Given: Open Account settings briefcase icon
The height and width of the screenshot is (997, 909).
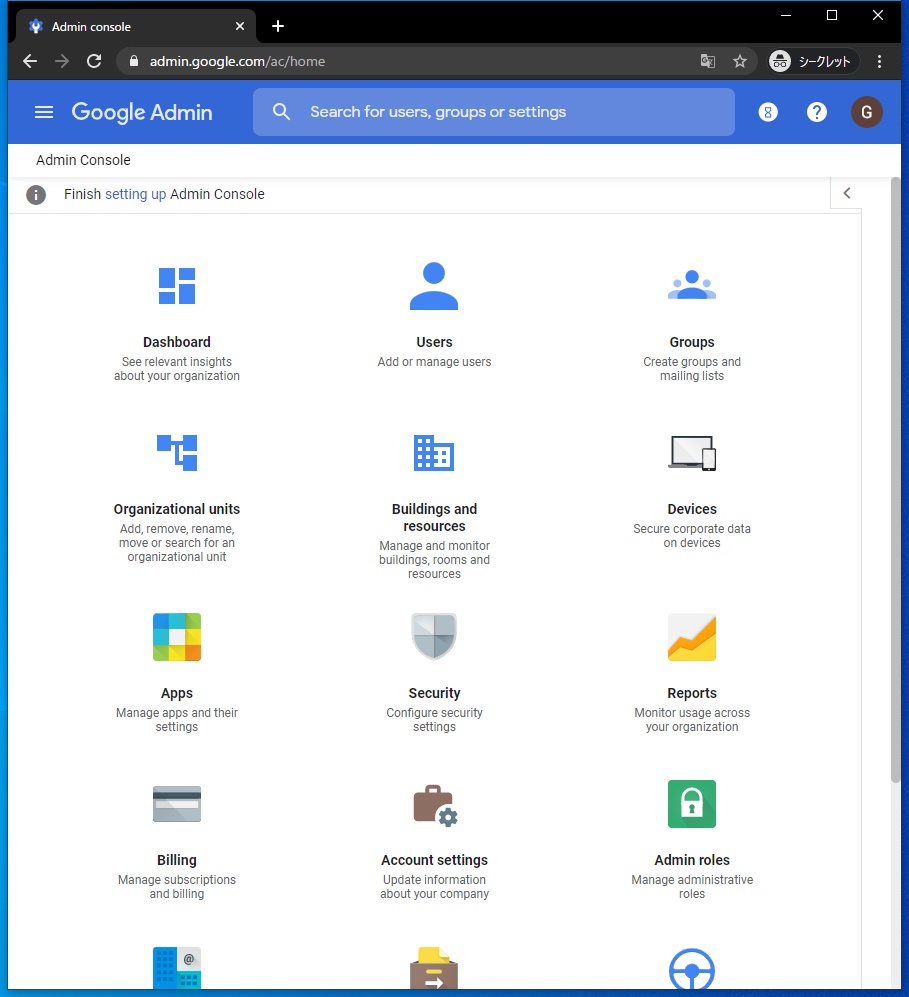Looking at the screenshot, I should [435, 806].
